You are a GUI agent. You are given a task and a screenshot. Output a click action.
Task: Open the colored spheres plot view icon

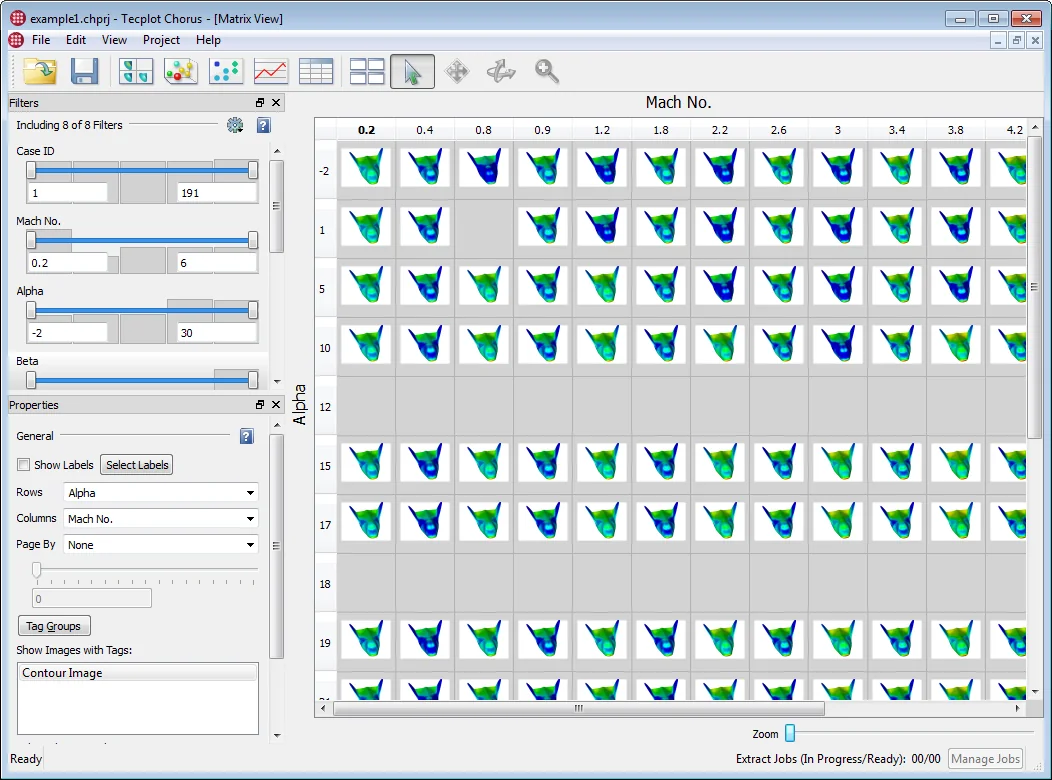180,71
